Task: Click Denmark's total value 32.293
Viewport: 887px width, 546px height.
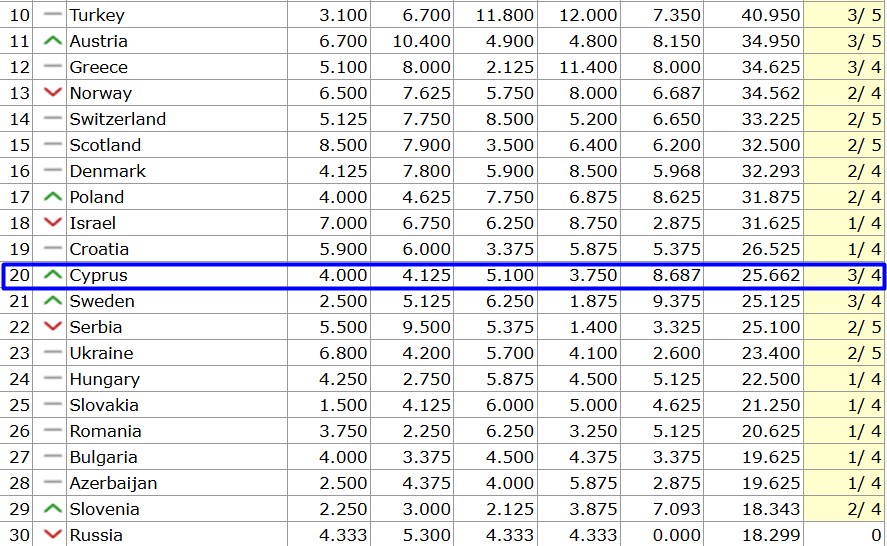Action: coord(771,171)
